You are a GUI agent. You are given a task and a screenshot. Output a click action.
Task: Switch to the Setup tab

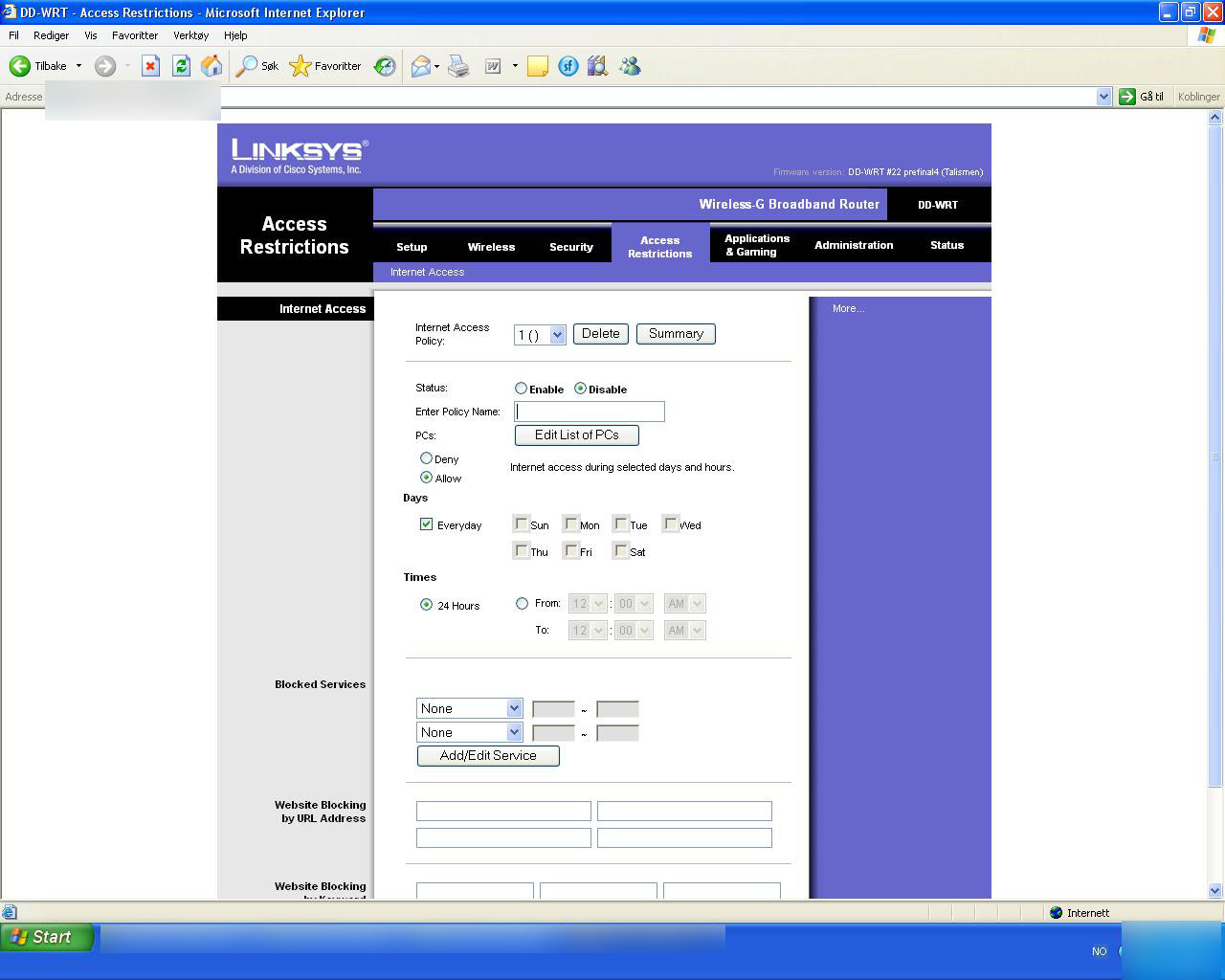coord(412,247)
